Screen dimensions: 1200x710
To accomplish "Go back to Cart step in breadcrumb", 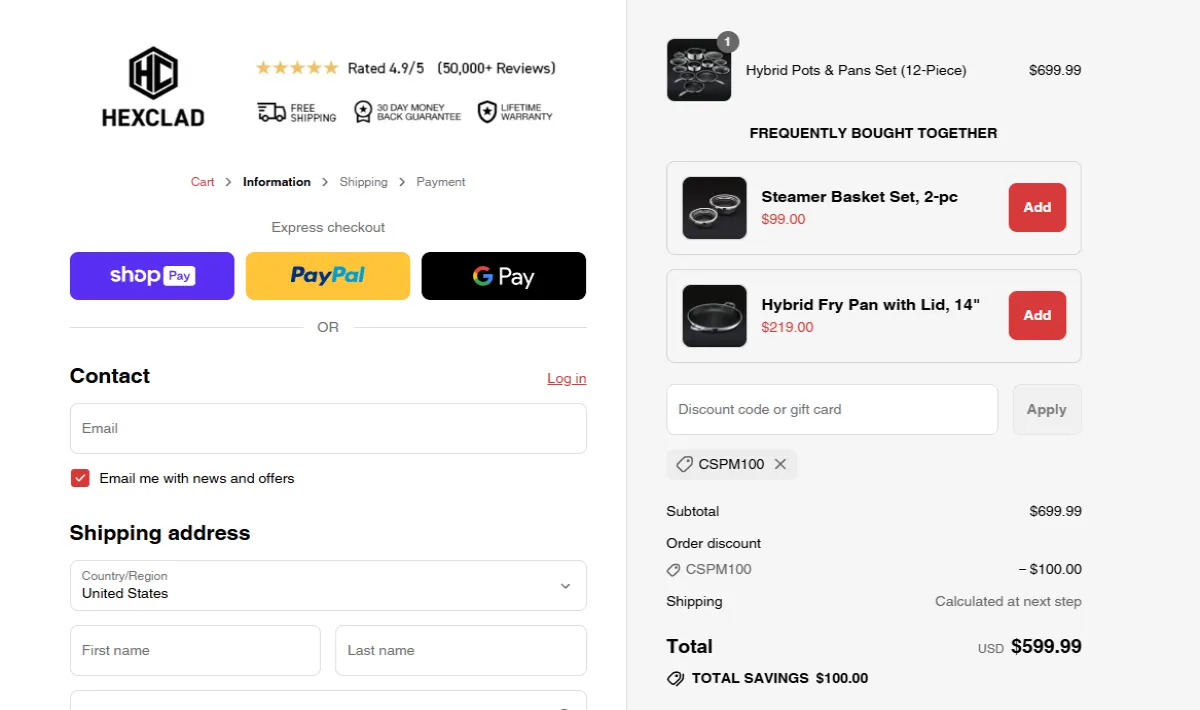I will [x=203, y=181].
